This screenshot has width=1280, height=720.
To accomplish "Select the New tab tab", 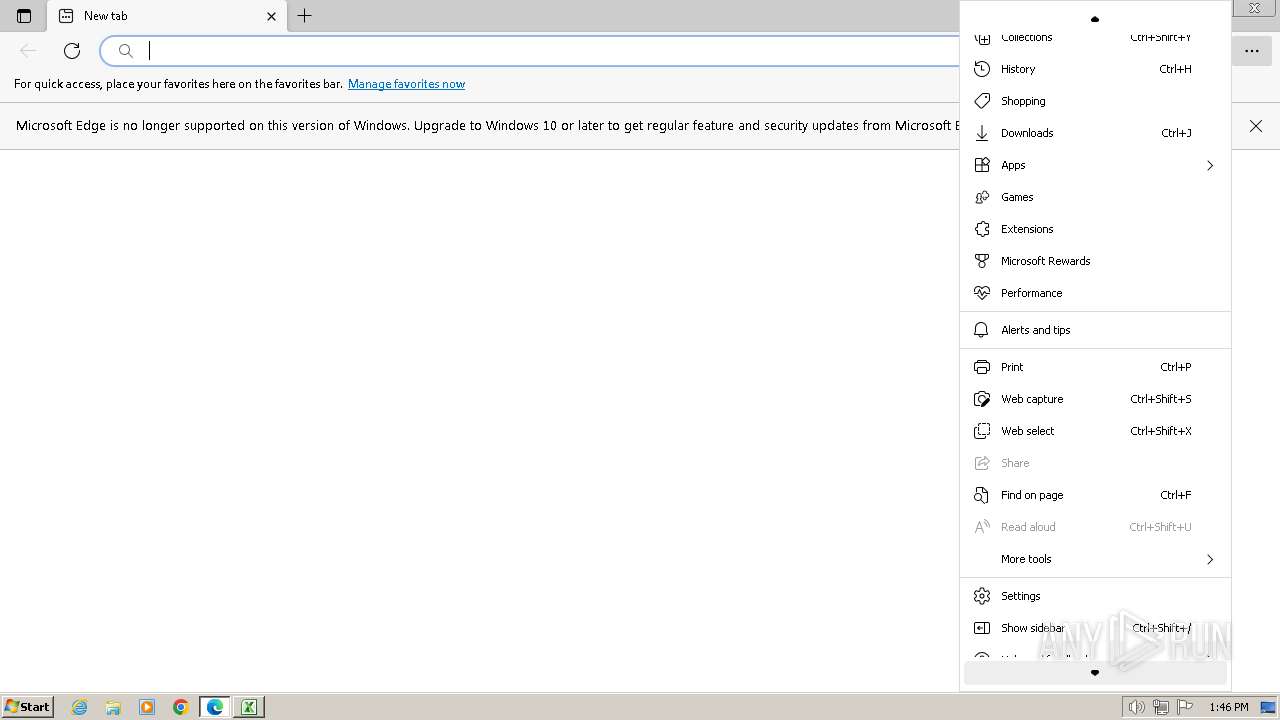I will tap(167, 16).
